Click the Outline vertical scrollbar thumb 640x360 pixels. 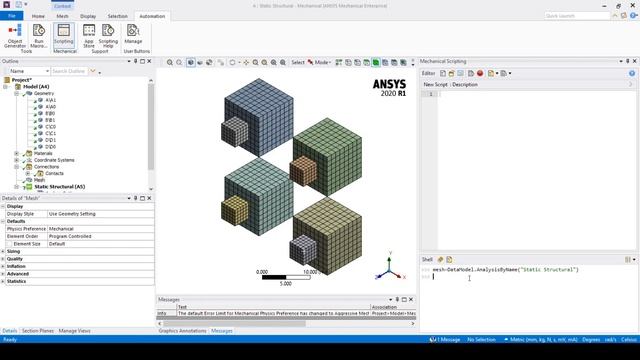(x=151, y=127)
